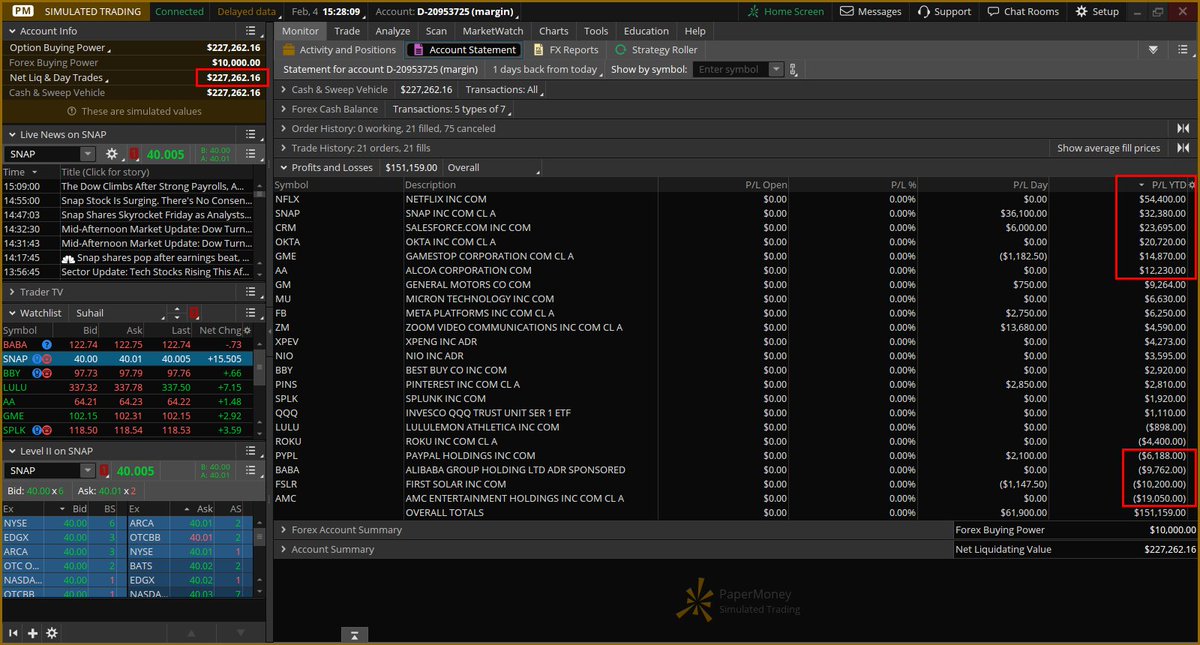Collapse sidebar with left arrow icon

[14, 633]
